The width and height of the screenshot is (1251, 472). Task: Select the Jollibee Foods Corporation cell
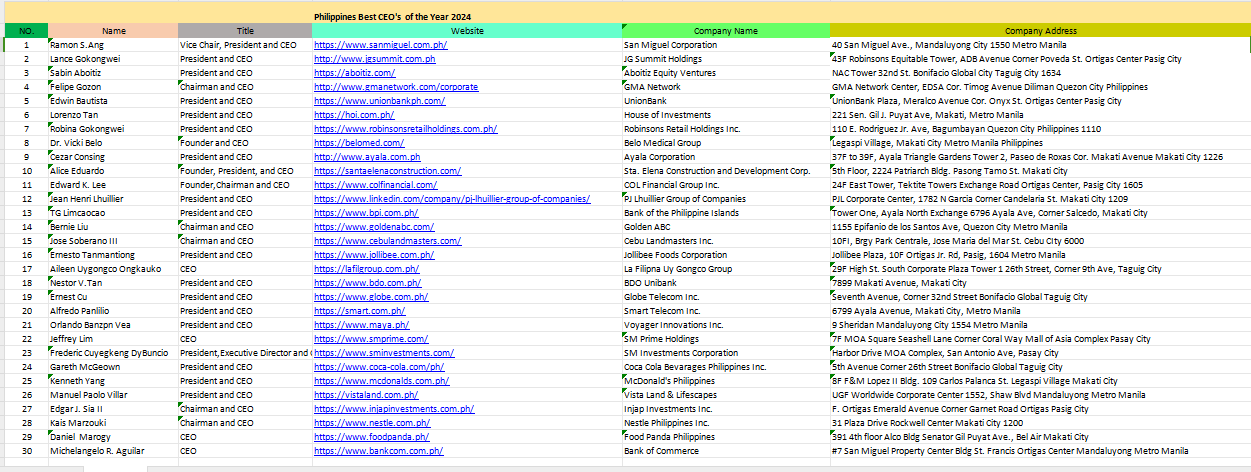click(x=725, y=255)
